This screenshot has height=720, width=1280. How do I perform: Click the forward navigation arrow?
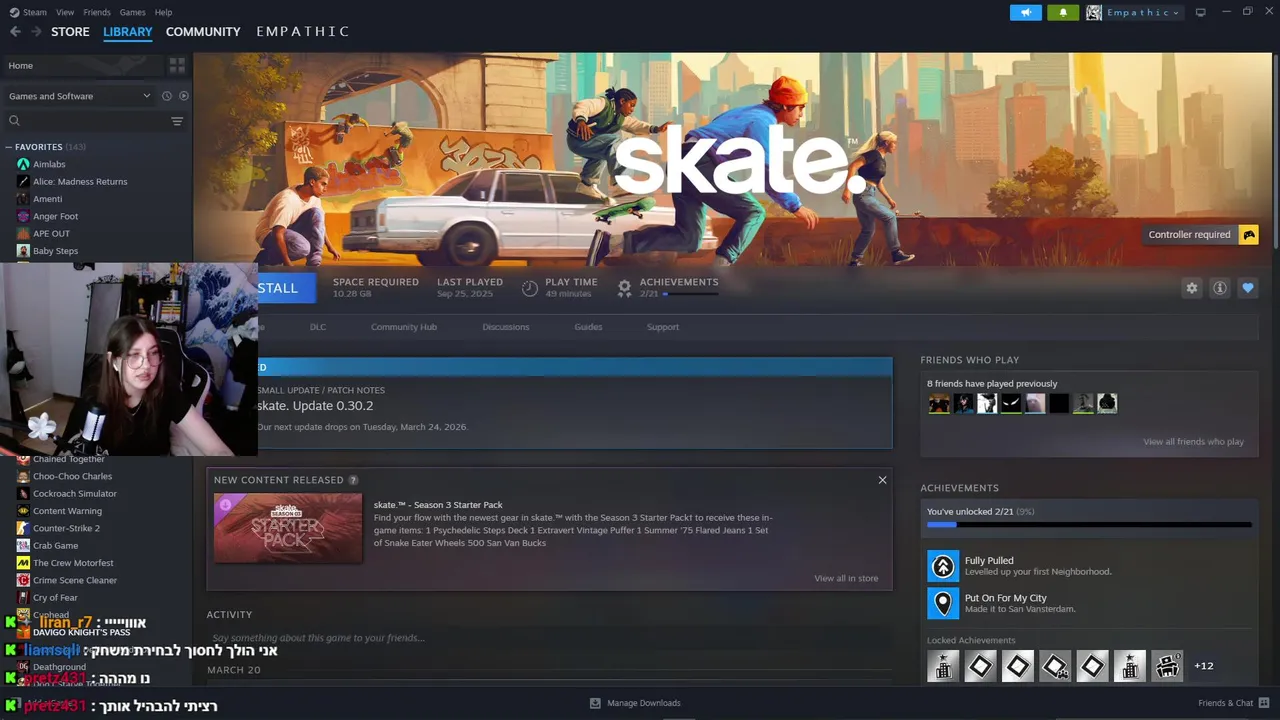[x=36, y=32]
